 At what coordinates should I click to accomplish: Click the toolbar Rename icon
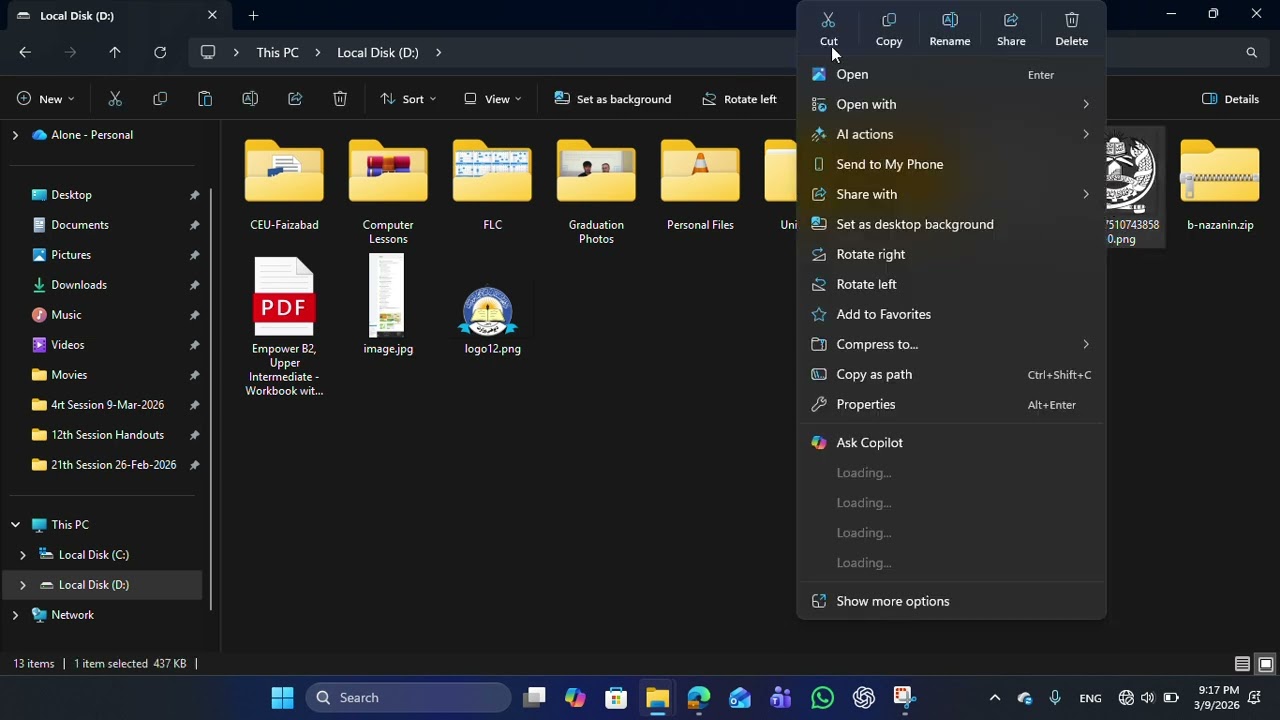pos(250,99)
